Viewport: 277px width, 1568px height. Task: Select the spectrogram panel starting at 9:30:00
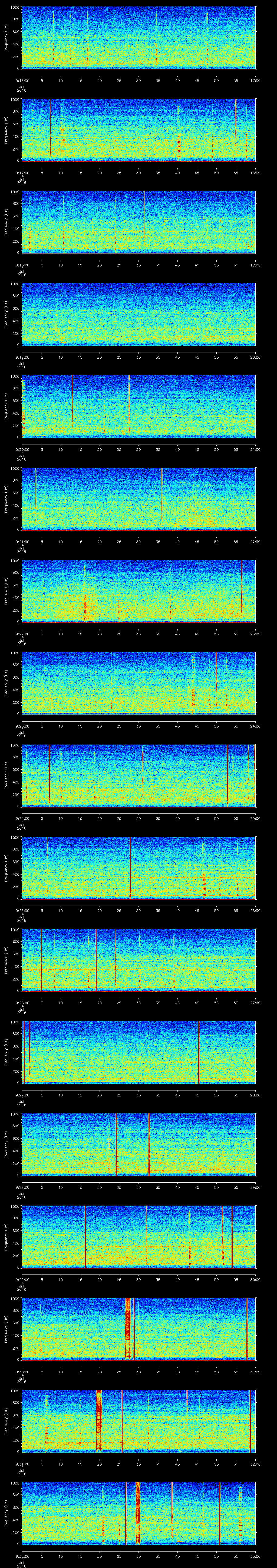[139, 1329]
